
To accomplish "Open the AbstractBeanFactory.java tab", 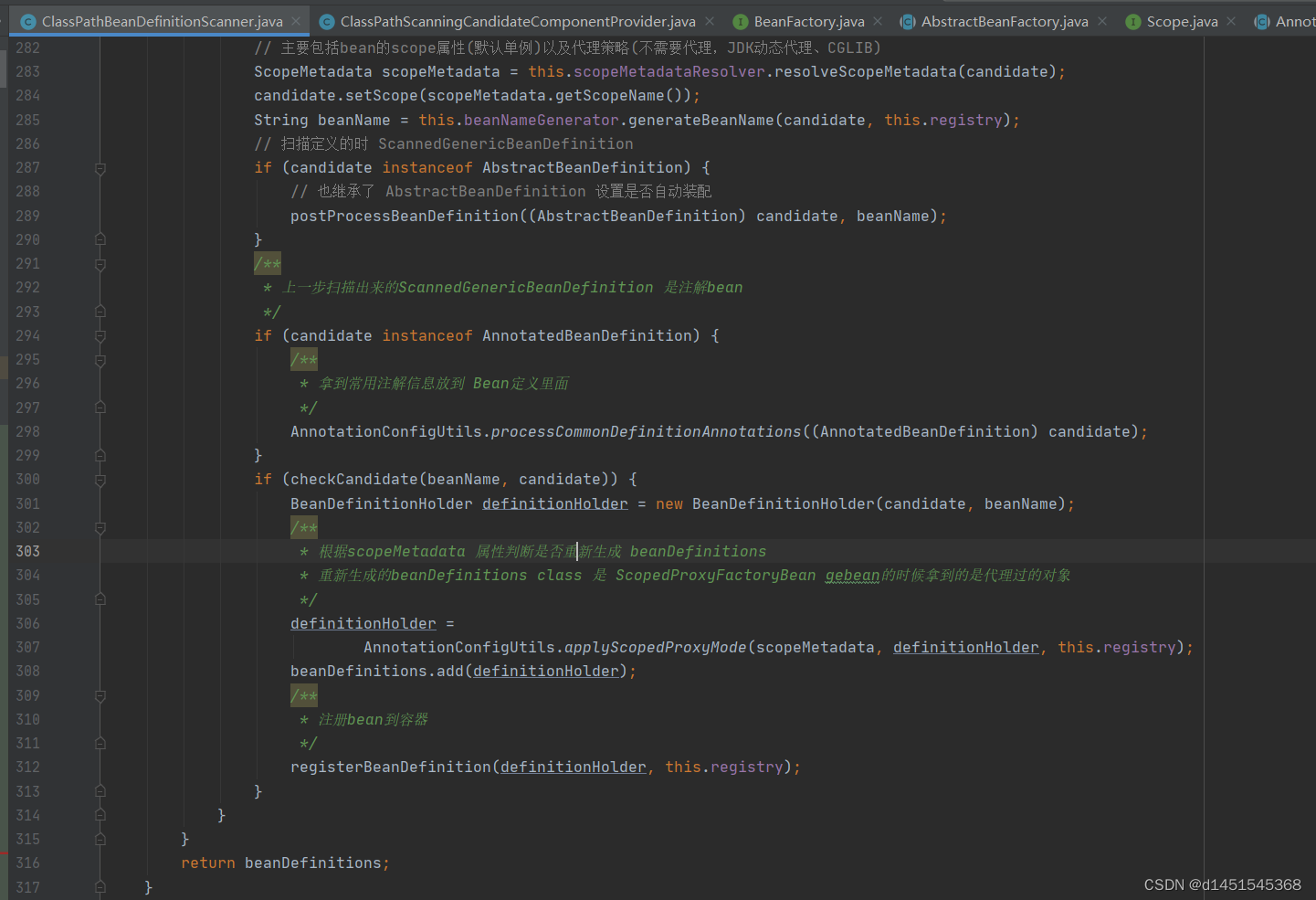I will 1005,21.
